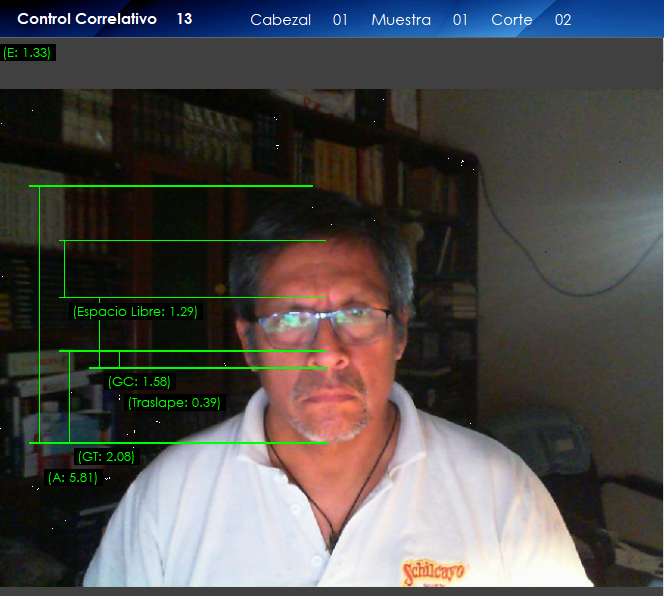The image size is (664, 596).
Task: Select the A: 5.81 measurement label
Action: point(72,478)
